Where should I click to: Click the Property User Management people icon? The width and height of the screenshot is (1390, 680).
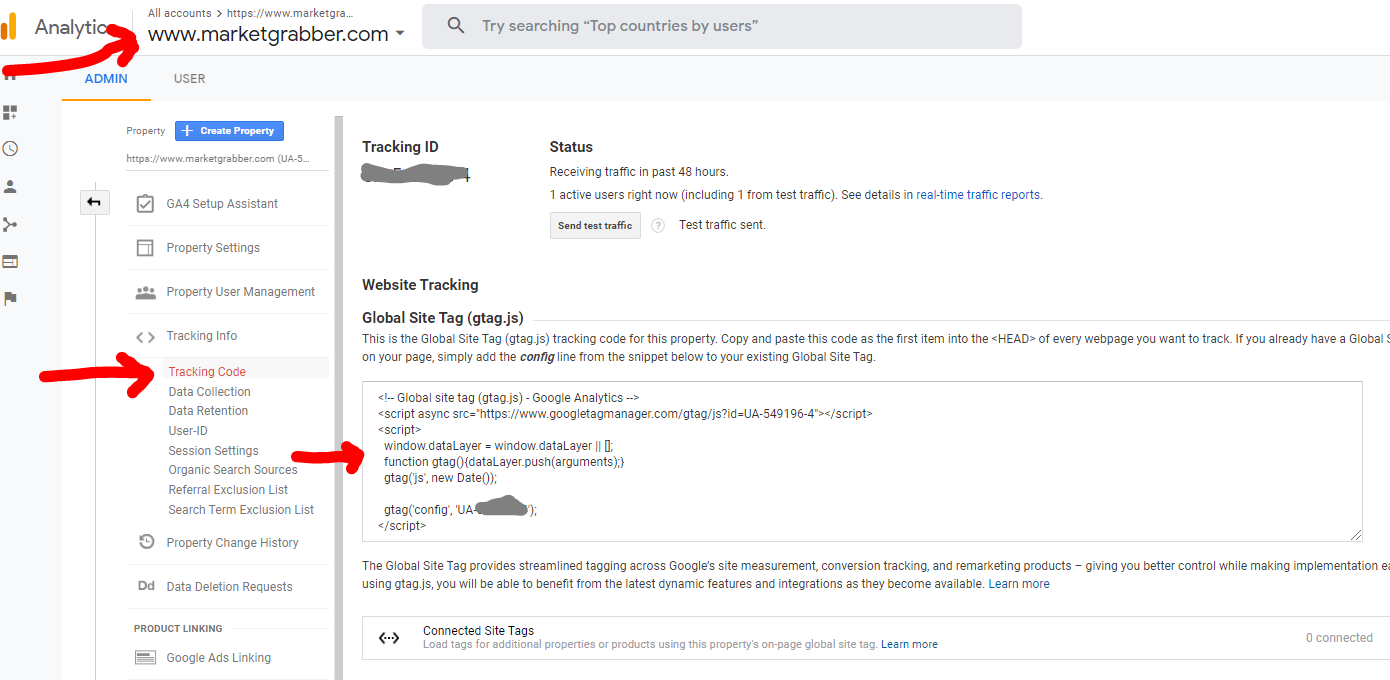click(x=145, y=292)
